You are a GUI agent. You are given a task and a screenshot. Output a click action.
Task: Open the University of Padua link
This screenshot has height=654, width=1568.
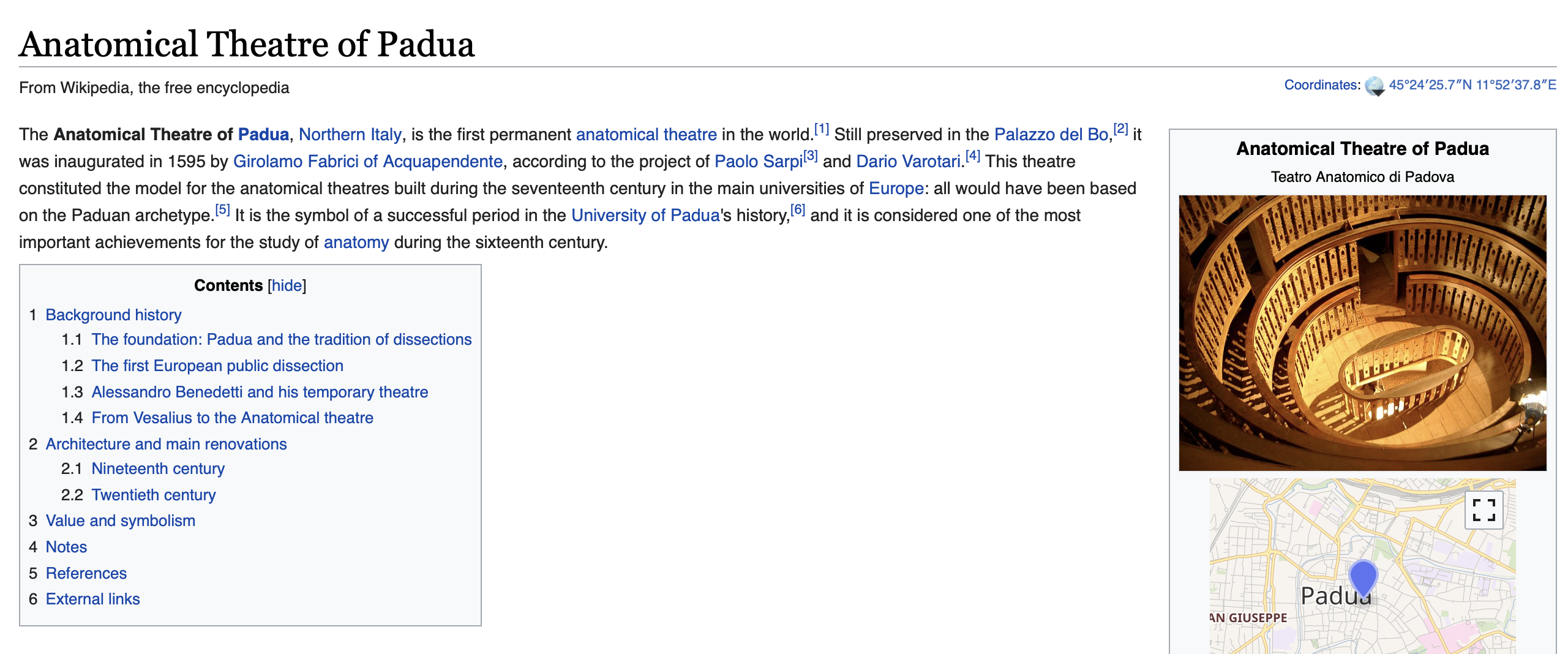[x=645, y=216]
